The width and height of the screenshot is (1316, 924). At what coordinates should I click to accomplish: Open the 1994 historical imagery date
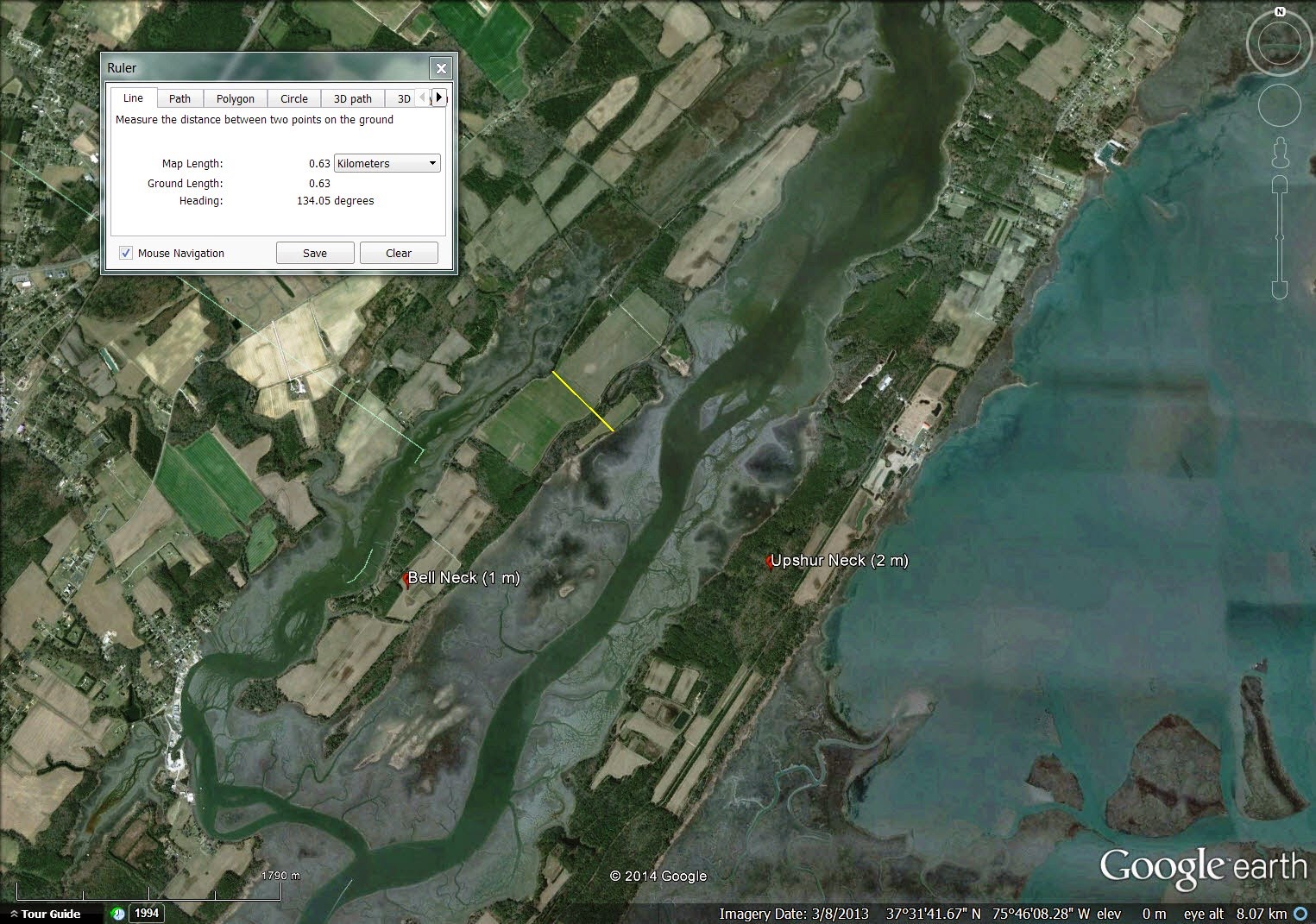pos(146,913)
